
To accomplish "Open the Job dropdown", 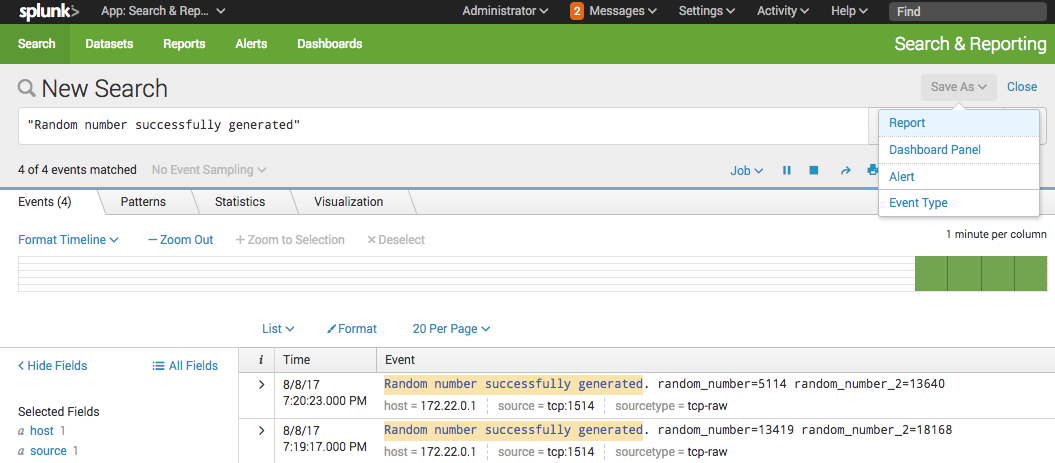I will pos(746,171).
